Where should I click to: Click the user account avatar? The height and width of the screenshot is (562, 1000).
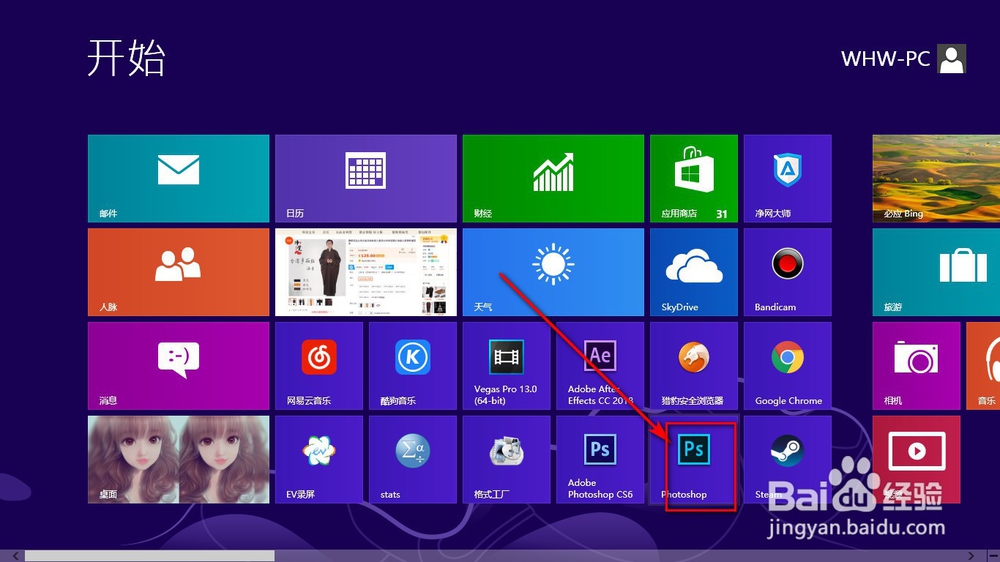click(x=952, y=59)
